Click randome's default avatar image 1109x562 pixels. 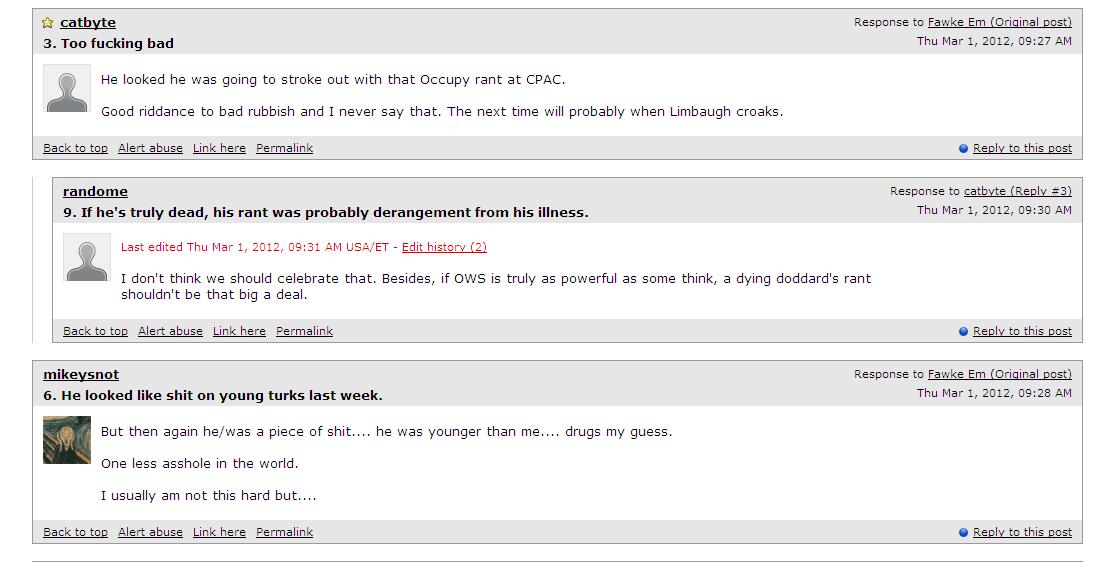pyautogui.click(x=87, y=258)
